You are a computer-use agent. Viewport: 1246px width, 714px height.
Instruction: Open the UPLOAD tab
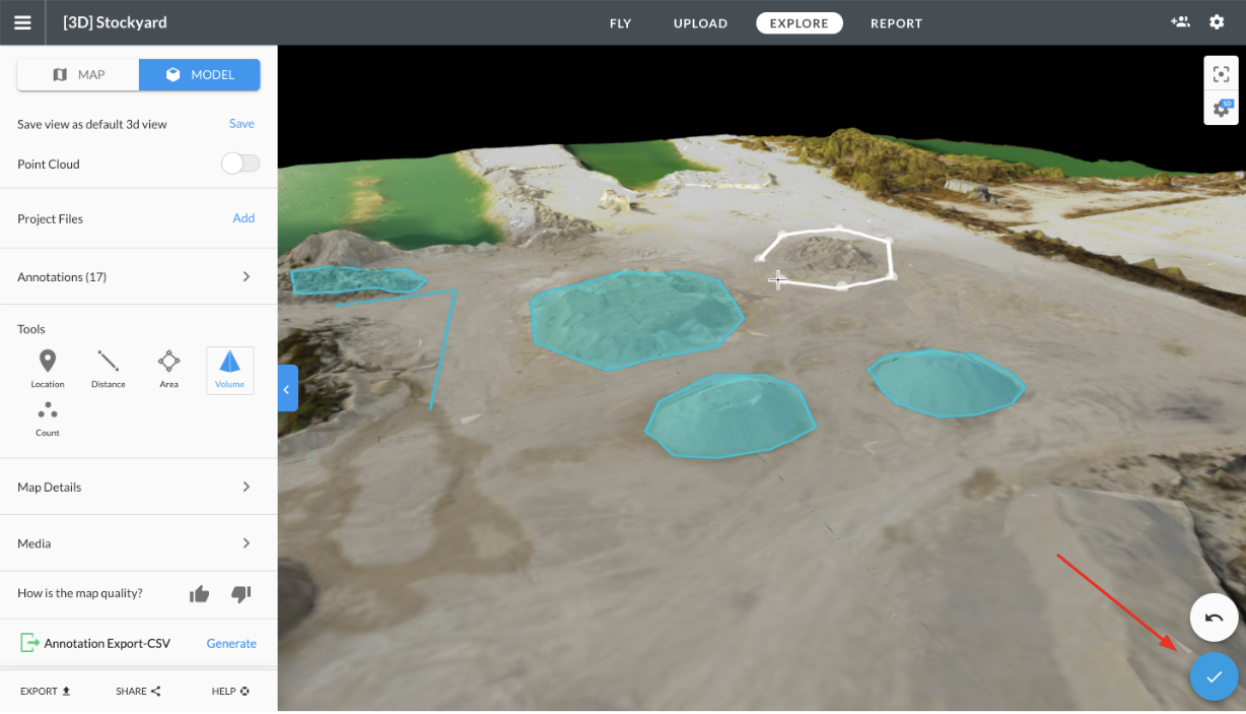(700, 23)
